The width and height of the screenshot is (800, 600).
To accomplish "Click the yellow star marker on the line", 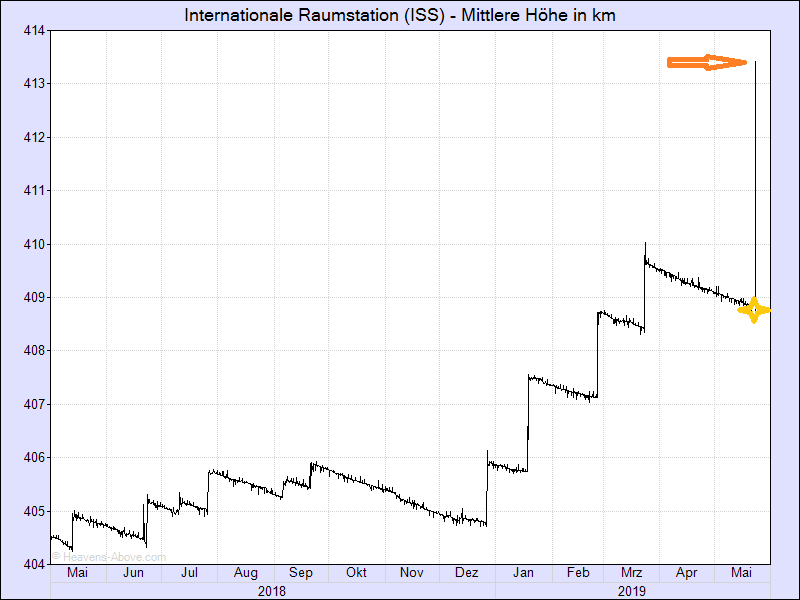I will coord(754,310).
